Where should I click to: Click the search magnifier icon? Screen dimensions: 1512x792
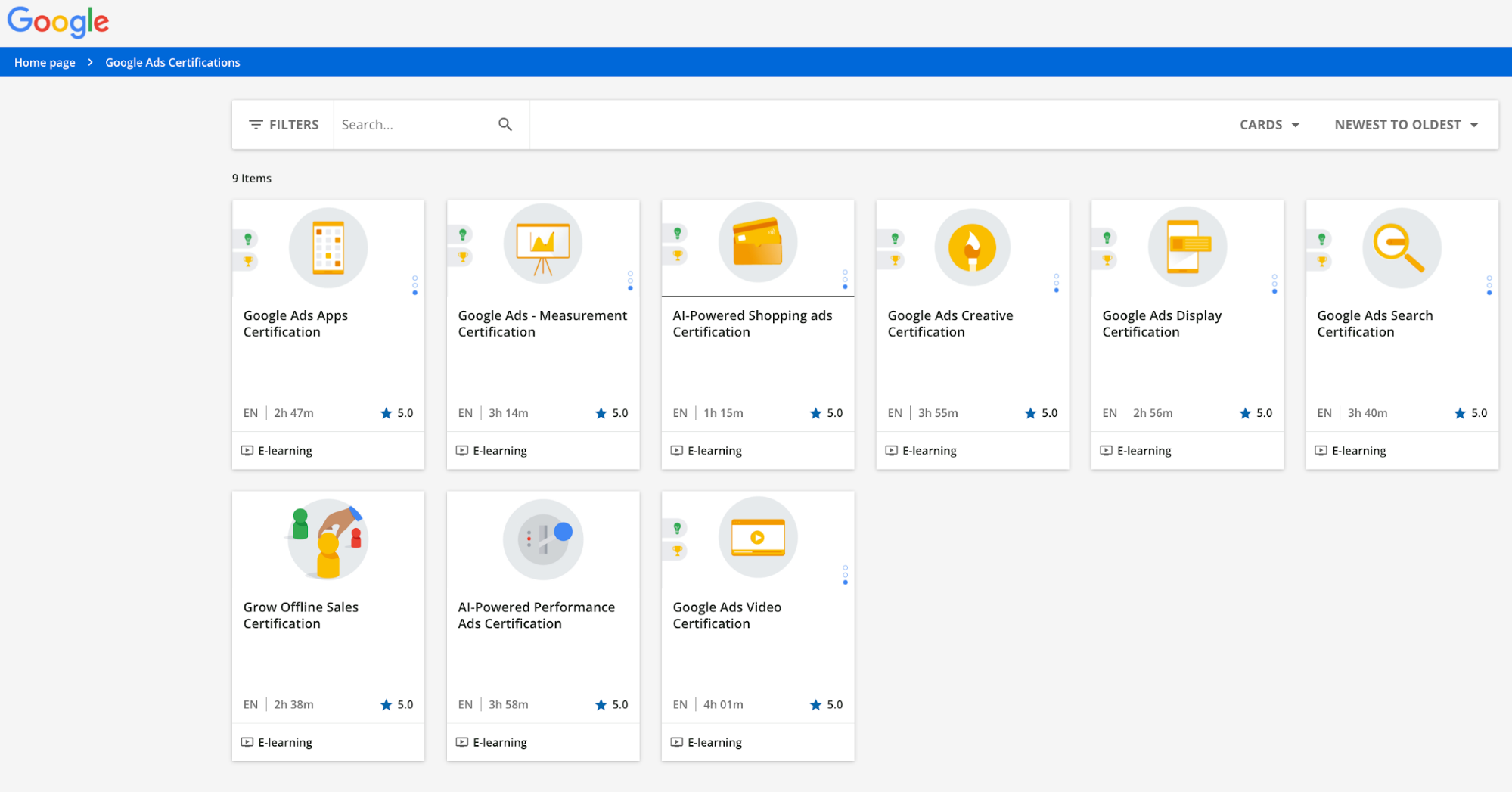point(505,125)
